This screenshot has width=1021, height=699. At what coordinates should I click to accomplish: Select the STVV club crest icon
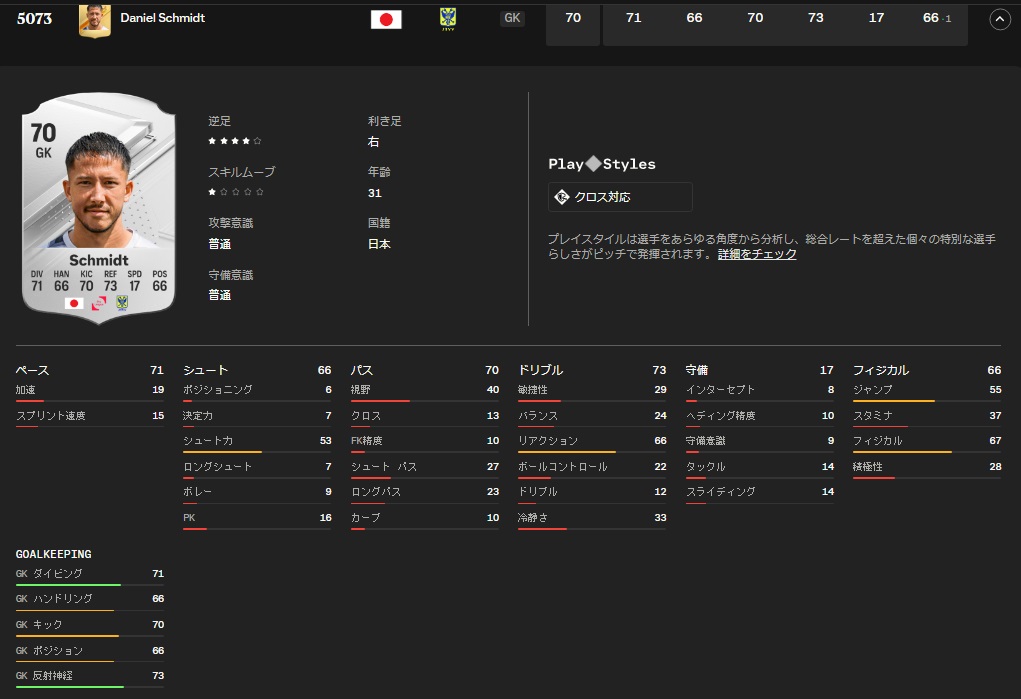coord(447,18)
